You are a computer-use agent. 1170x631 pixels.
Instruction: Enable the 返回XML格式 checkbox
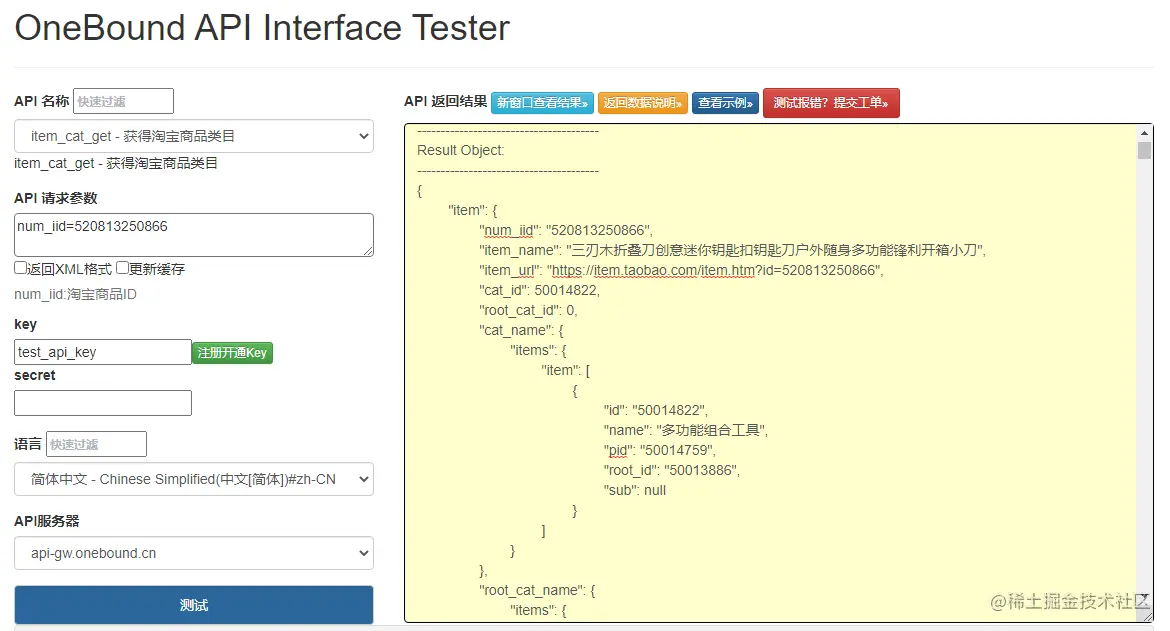(x=20, y=268)
